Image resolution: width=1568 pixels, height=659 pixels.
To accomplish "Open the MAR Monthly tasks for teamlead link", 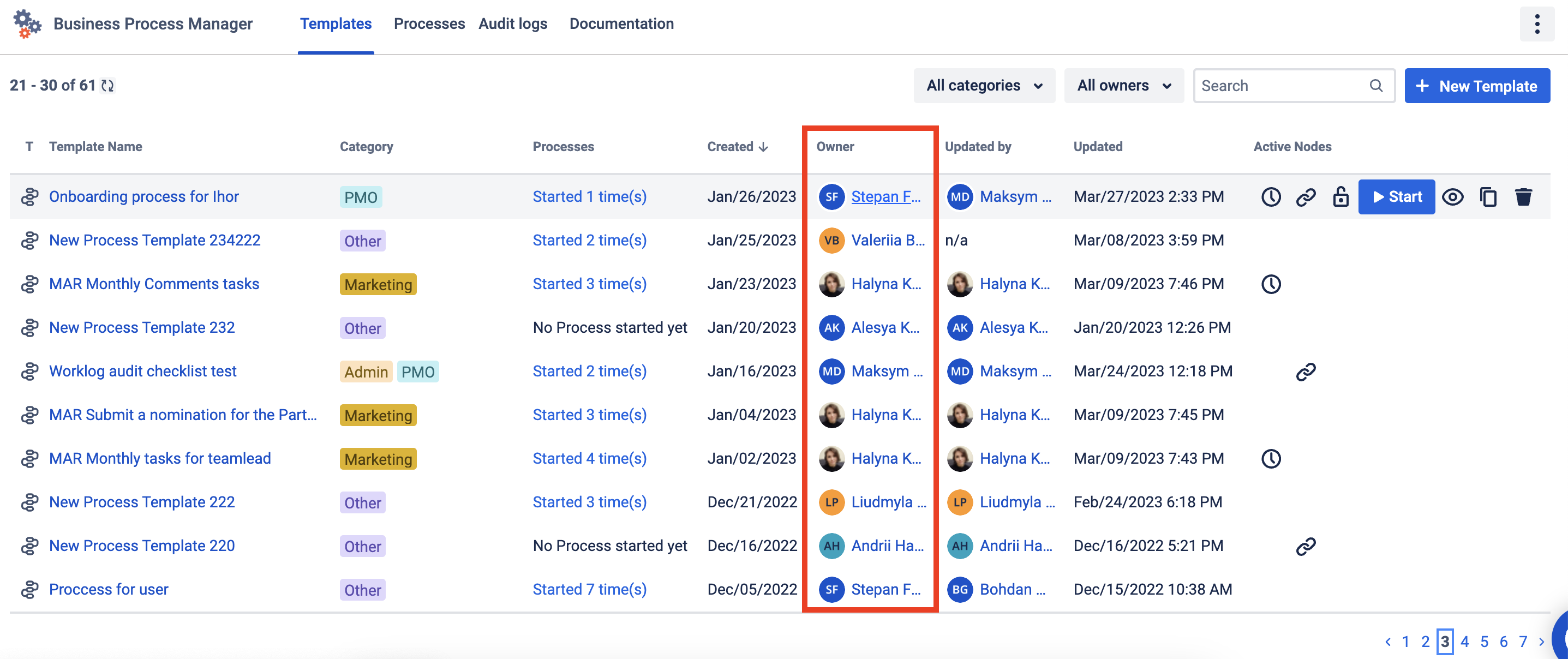I will tap(160, 458).
